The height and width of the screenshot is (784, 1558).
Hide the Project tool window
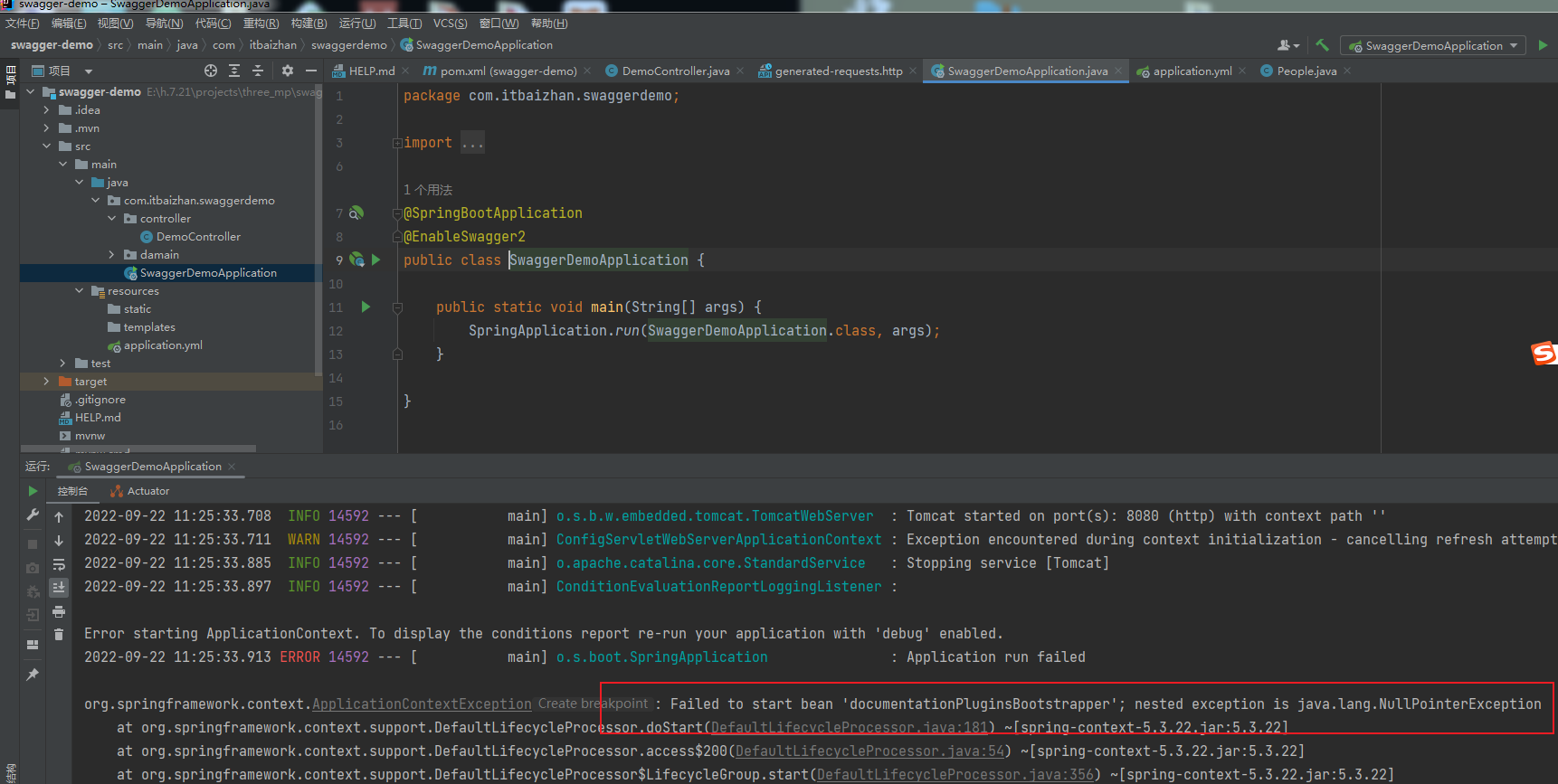click(311, 71)
